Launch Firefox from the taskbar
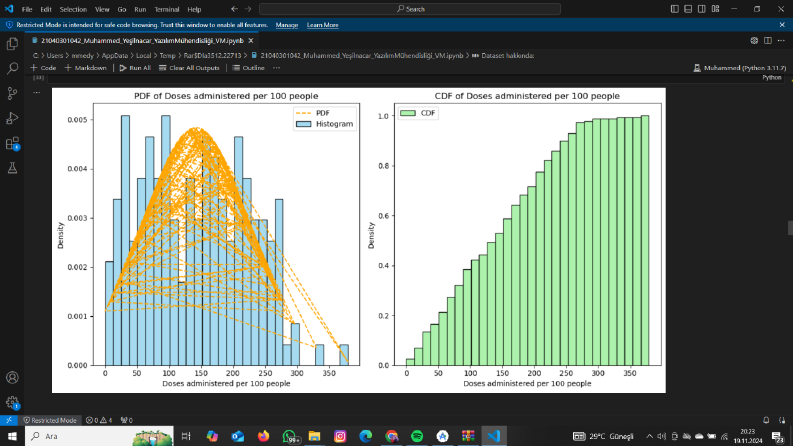Image resolution: width=793 pixels, height=446 pixels. click(x=263, y=436)
